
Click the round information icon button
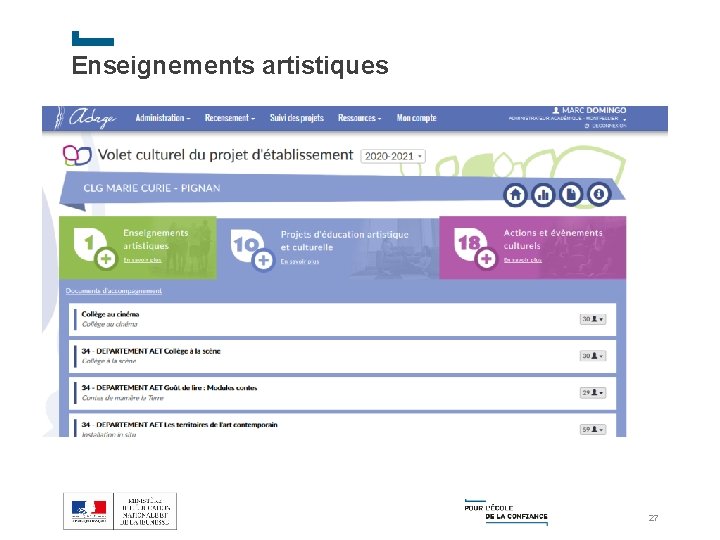[599, 195]
